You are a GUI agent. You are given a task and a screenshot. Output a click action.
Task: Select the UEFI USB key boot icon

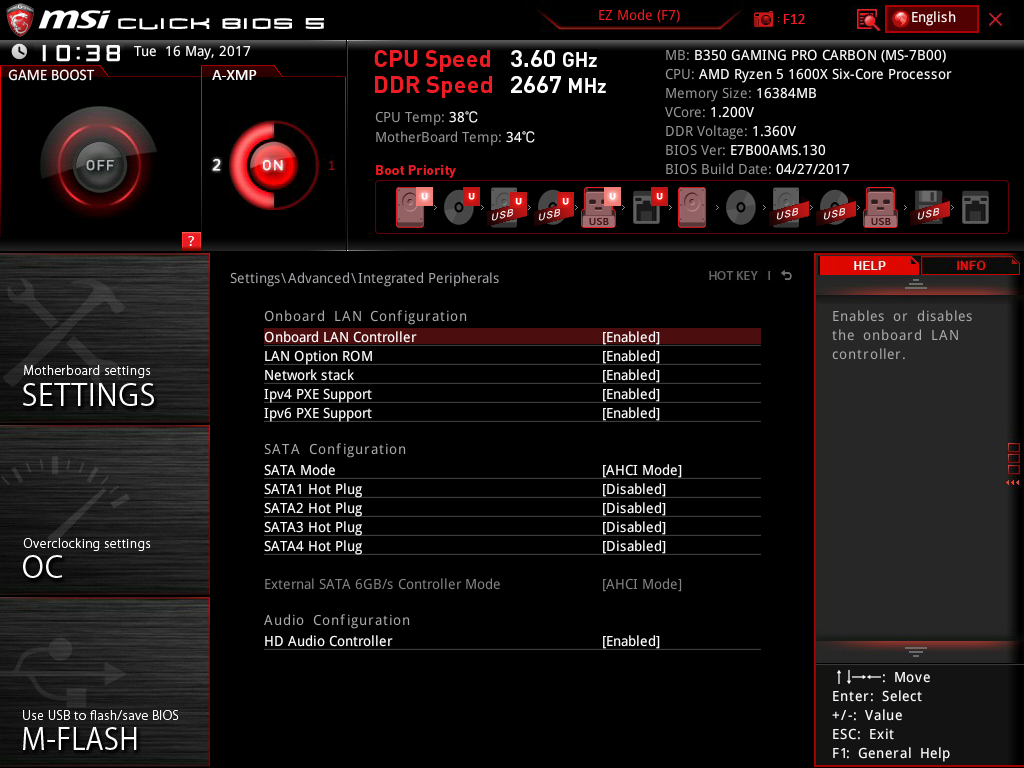click(601, 208)
